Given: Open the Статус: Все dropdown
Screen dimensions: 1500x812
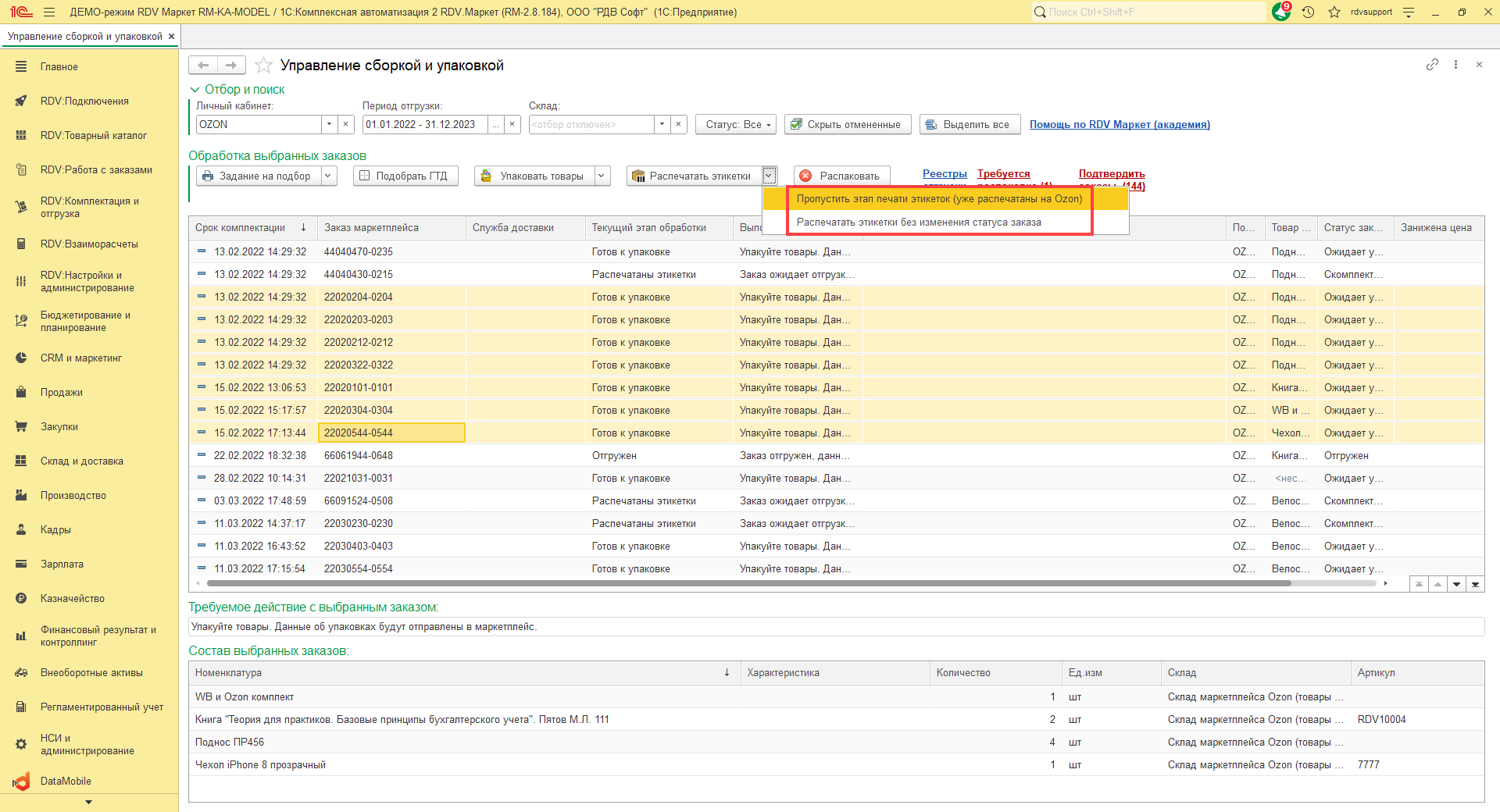Looking at the screenshot, I should click(x=736, y=125).
